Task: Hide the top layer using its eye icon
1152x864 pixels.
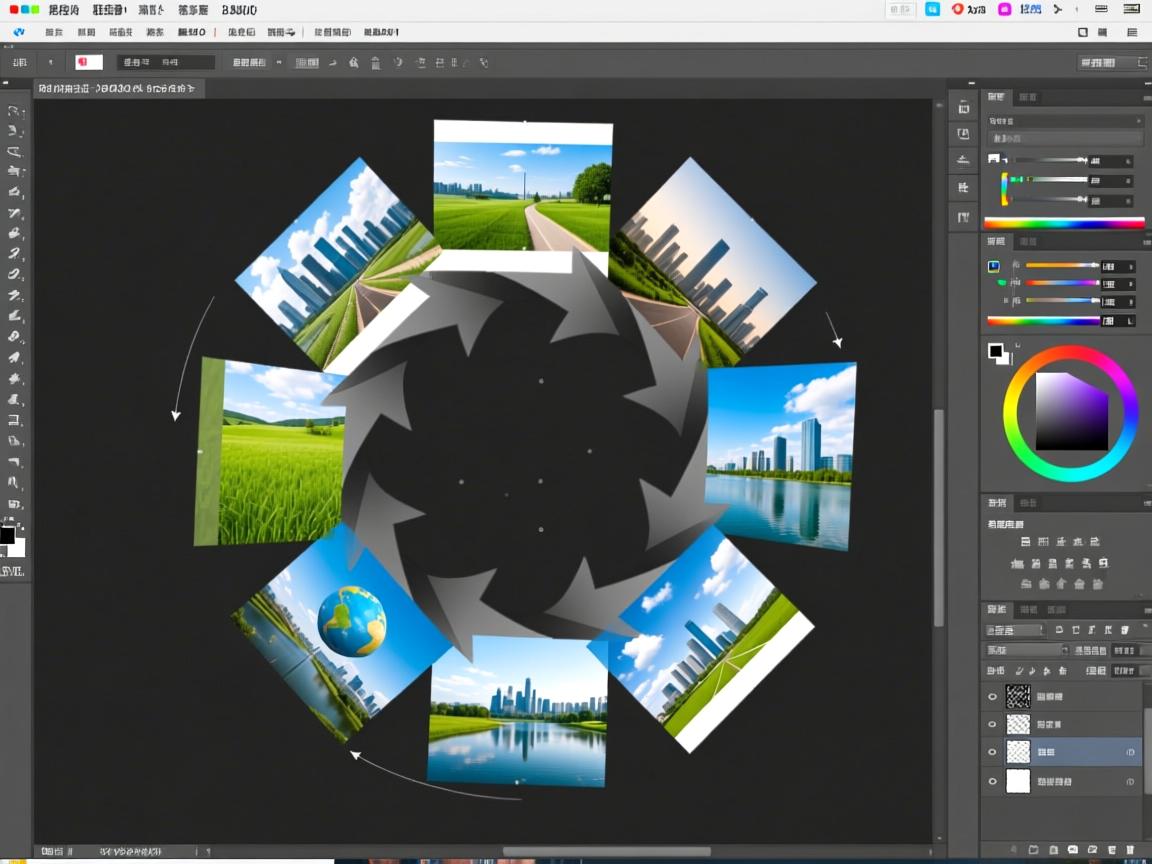Action: (992, 696)
